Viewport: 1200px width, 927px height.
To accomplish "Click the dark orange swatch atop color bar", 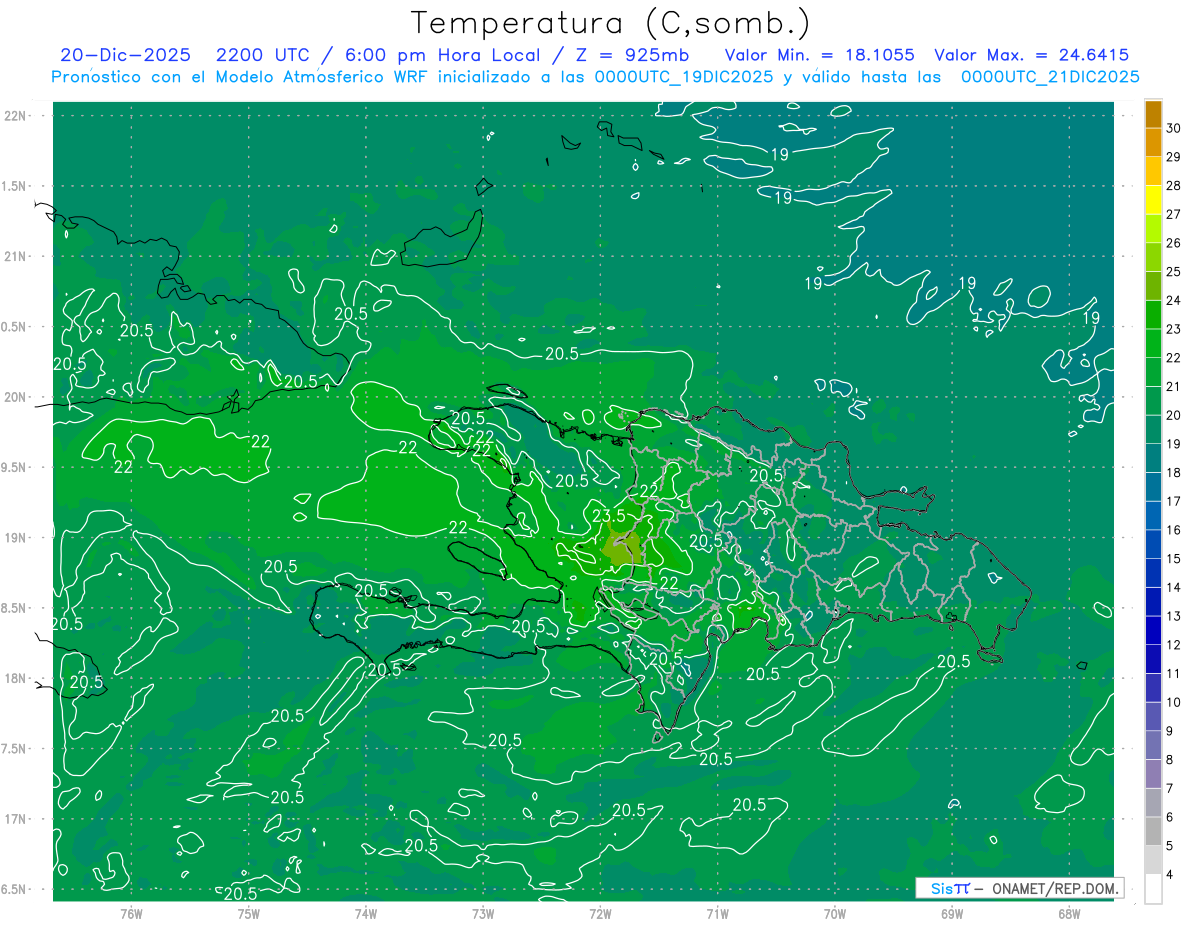I will 1153,114.
